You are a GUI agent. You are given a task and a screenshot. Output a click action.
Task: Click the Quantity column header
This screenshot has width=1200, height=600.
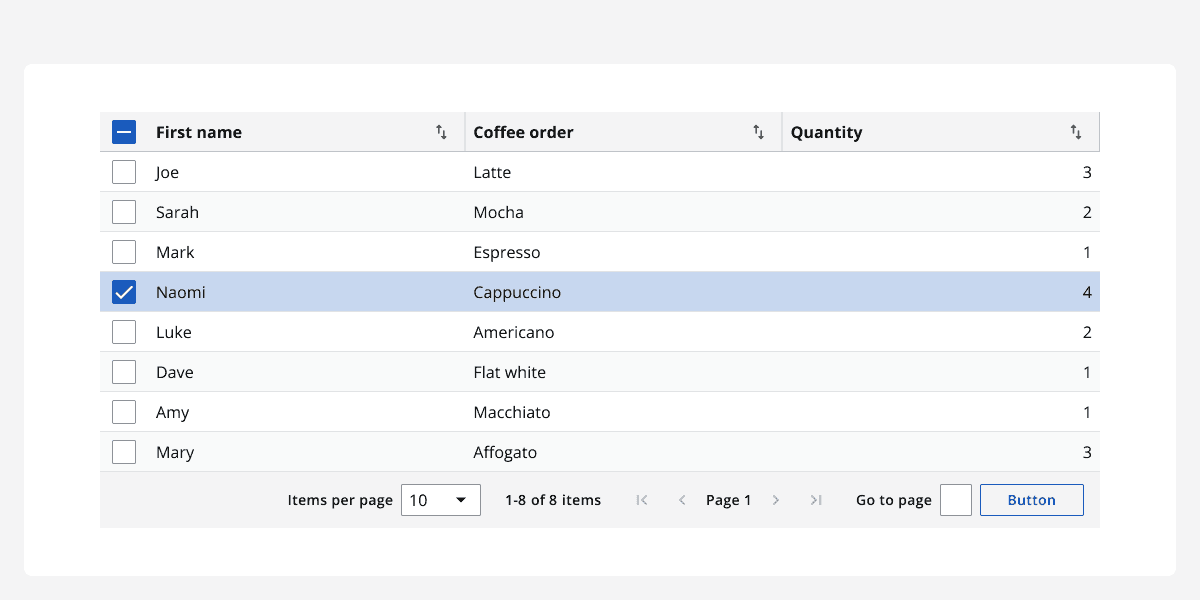tap(826, 131)
